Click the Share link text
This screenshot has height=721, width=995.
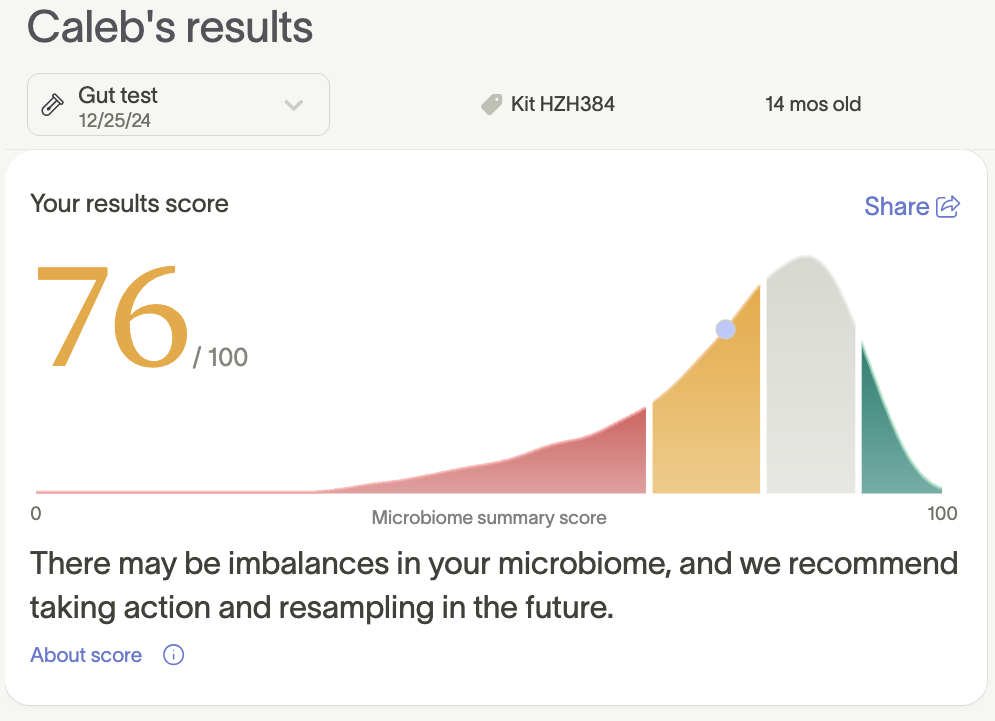896,206
